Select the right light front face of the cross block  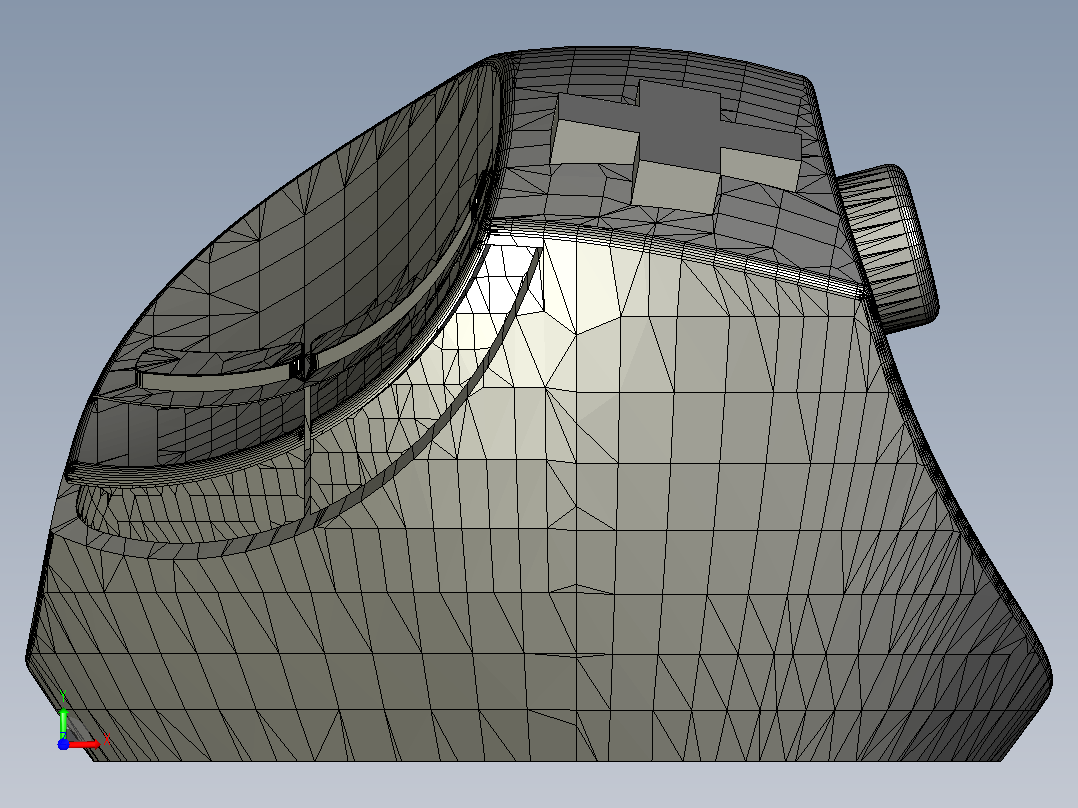point(759,168)
